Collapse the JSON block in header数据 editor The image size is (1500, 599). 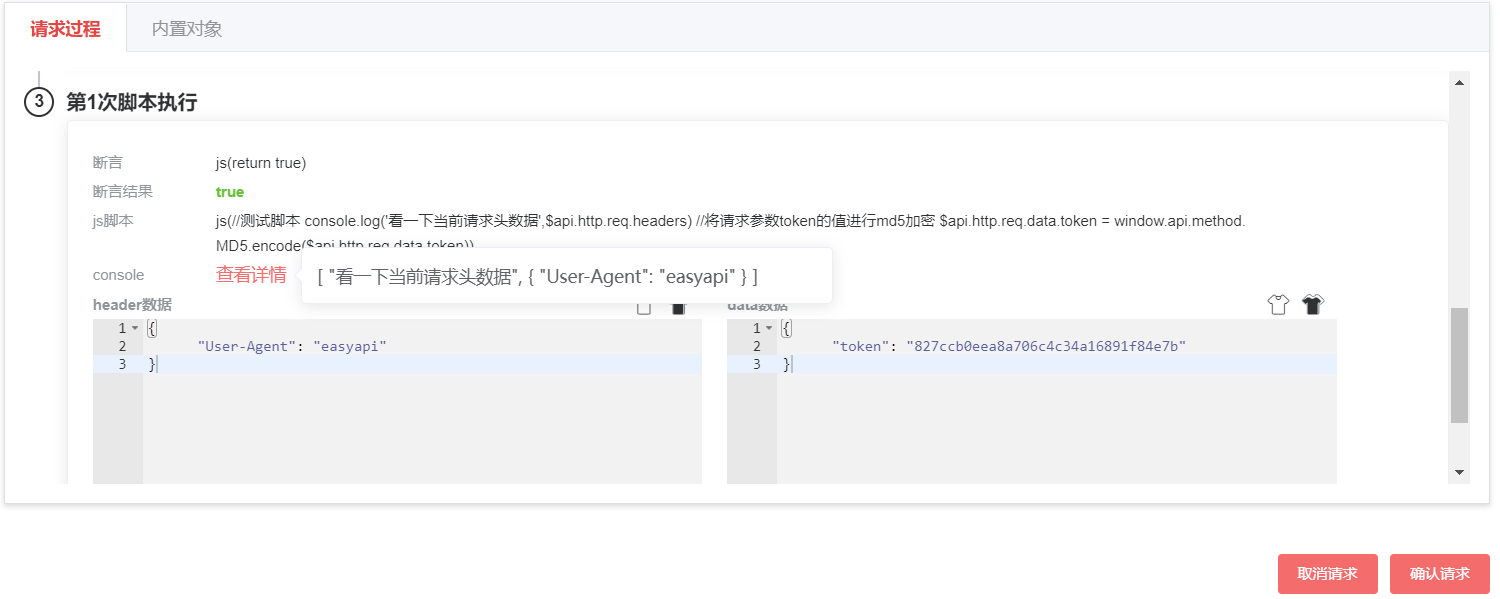135,328
